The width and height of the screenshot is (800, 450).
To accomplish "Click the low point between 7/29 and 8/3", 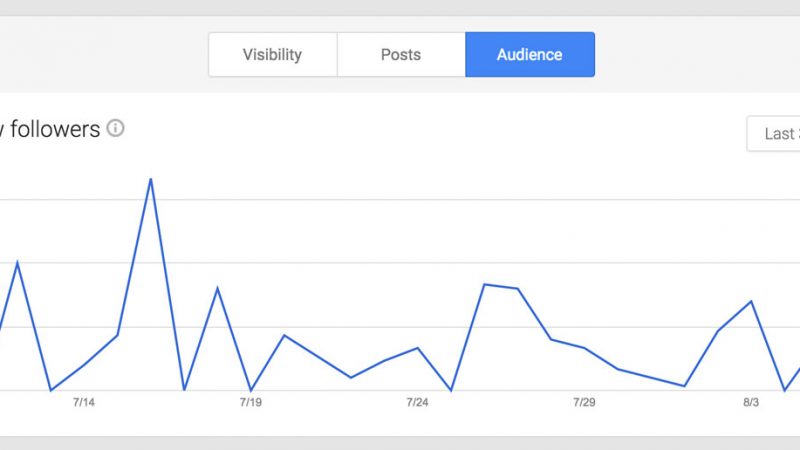I will [684, 386].
